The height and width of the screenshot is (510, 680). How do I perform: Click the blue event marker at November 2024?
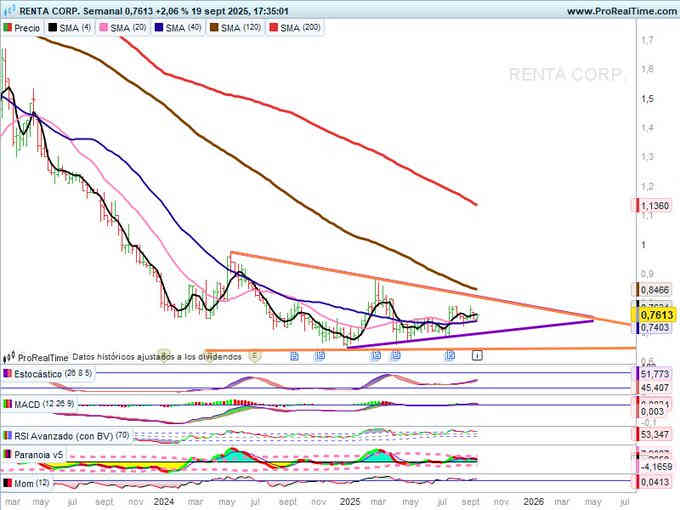pos(320,356)
